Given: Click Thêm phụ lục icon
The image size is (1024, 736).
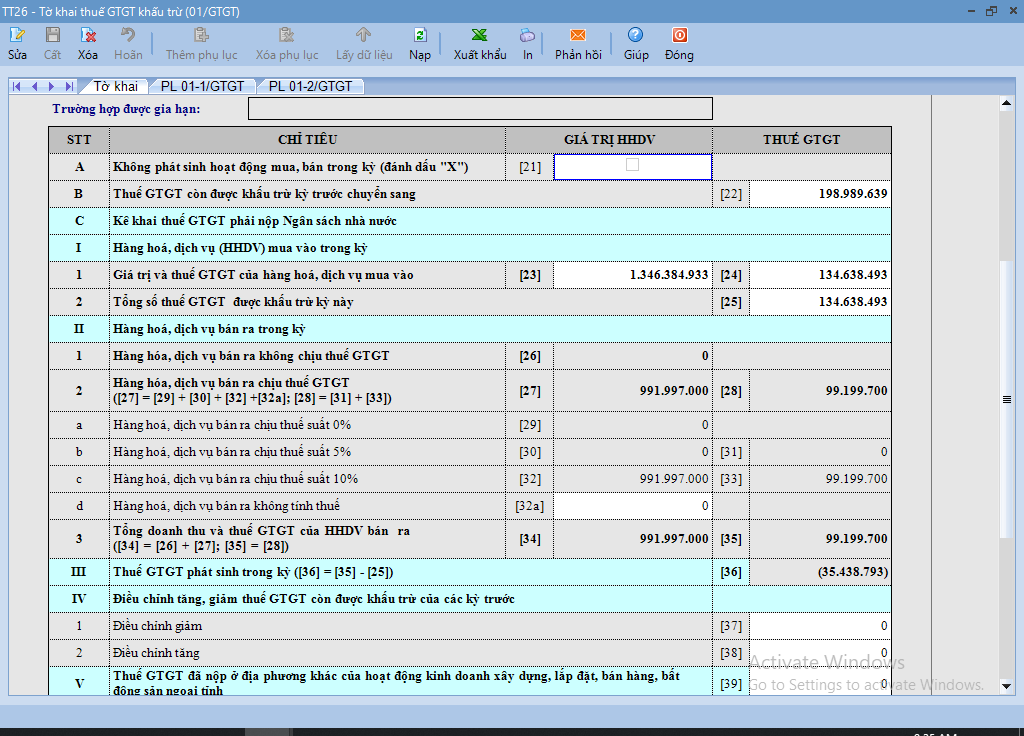Looking at the screenshot, I should (x=201, y=35).
